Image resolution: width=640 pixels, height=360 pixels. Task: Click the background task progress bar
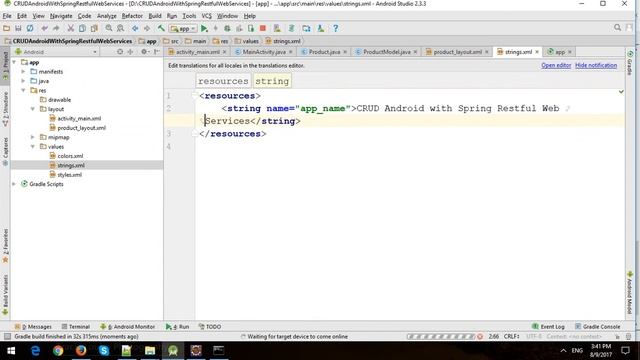441,336
